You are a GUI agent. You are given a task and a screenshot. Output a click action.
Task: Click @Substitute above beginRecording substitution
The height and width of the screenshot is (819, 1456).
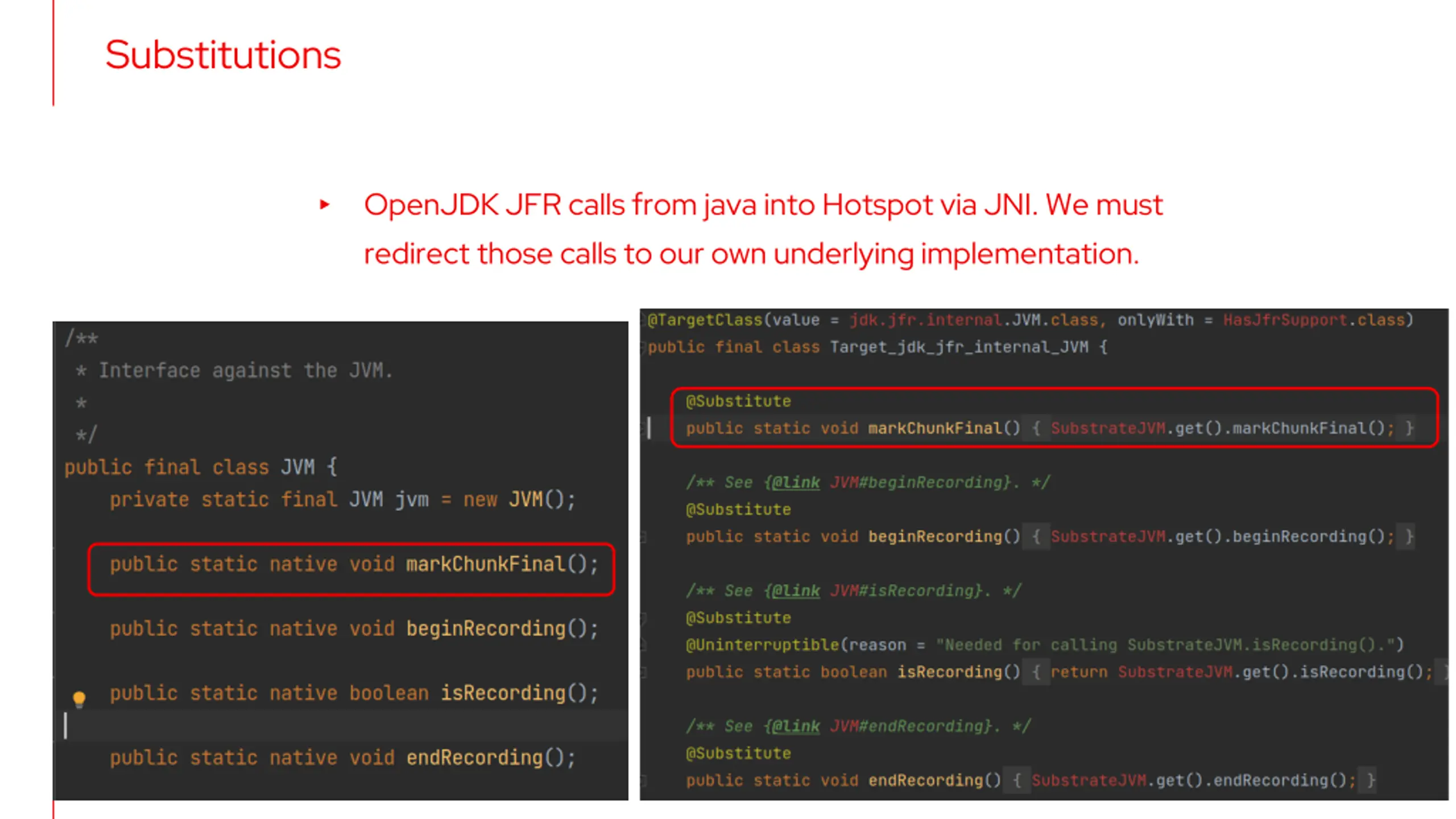pyautogui.click(x=738, y=510)
